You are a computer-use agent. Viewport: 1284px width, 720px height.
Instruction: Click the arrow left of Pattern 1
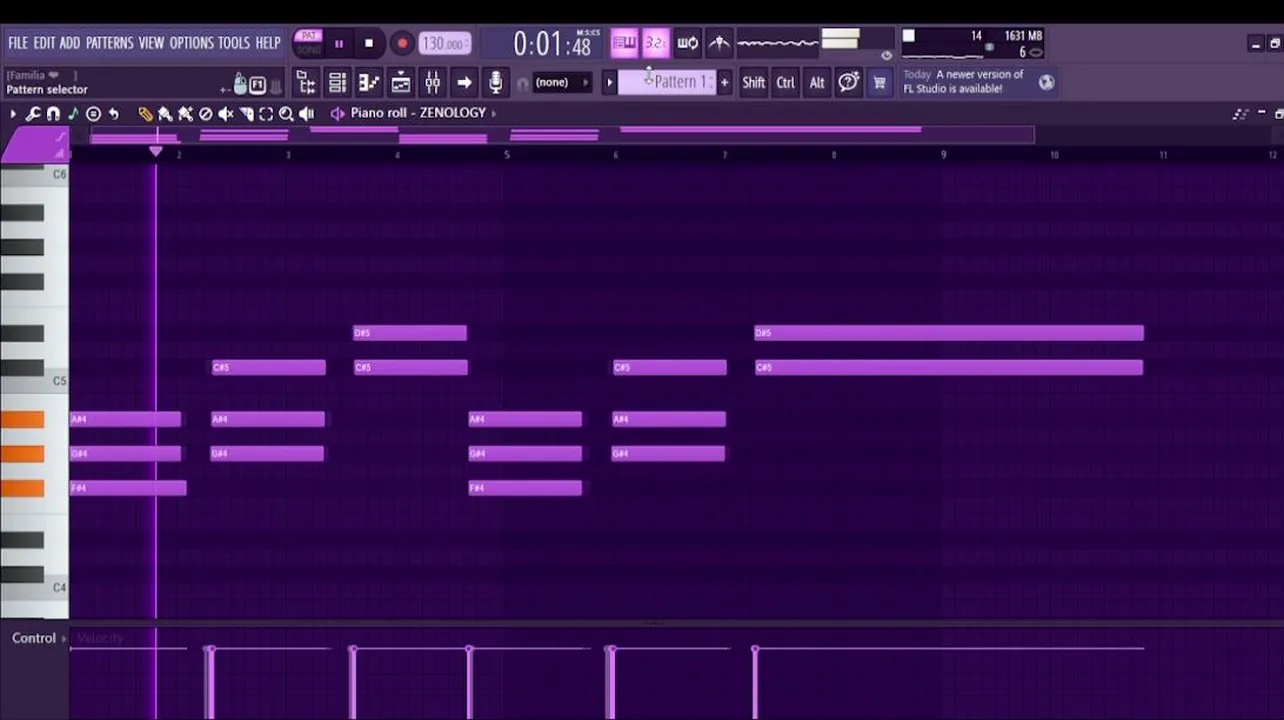point(608,83)
